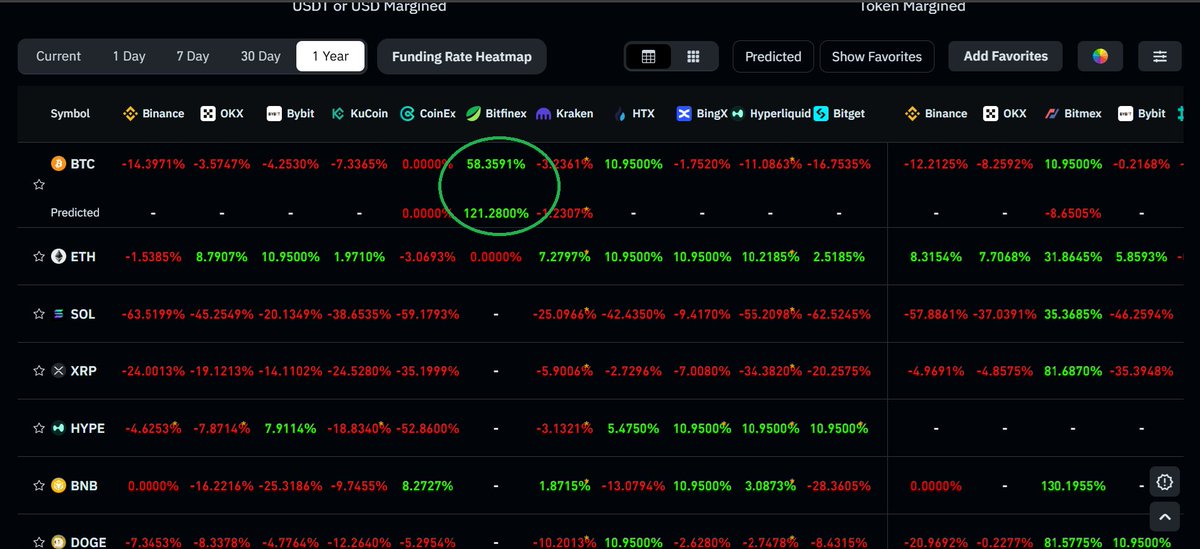Viewport: 1200px width, 549px height.
Task: Click Show Favorites button
Action: pyautogui.click(x=877, y=57)
